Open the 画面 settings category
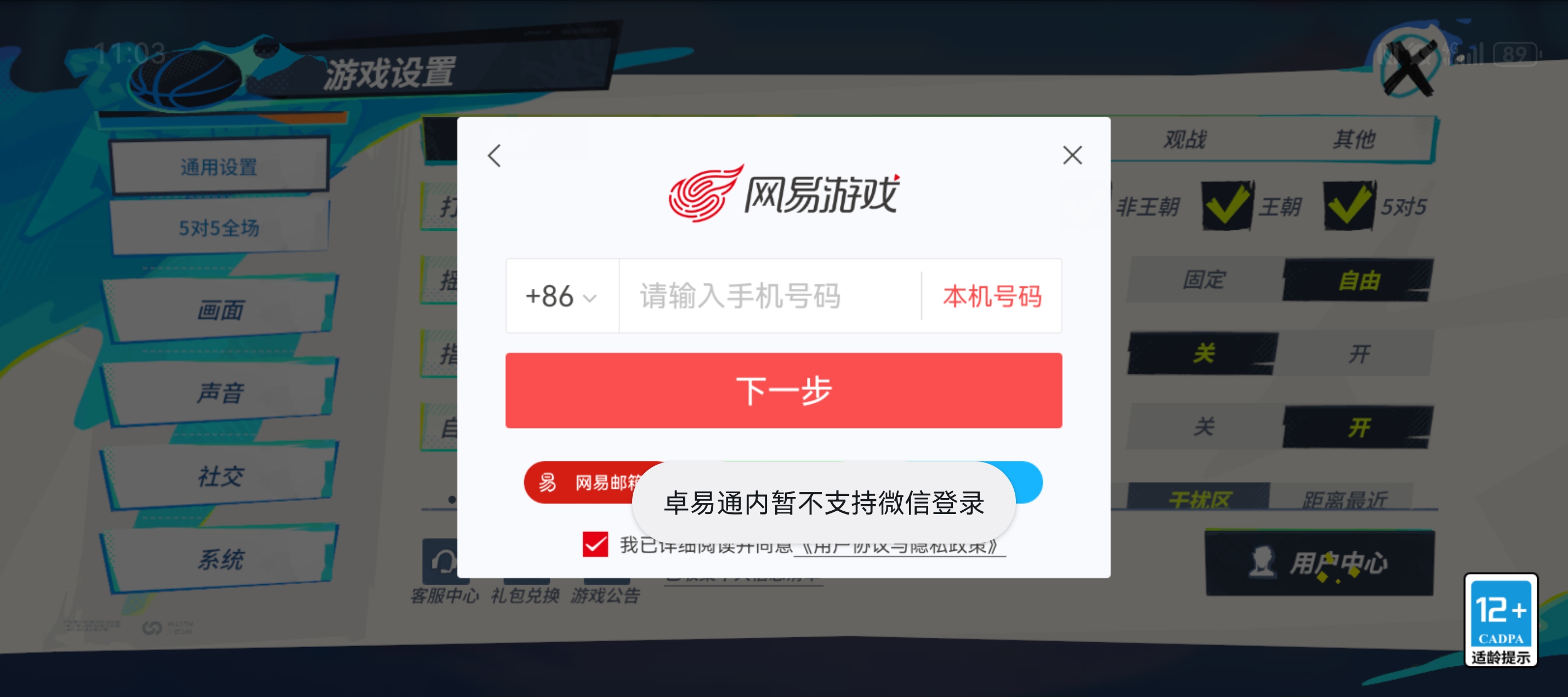This screenshot has height=697, width=1568. coord(219,309)
